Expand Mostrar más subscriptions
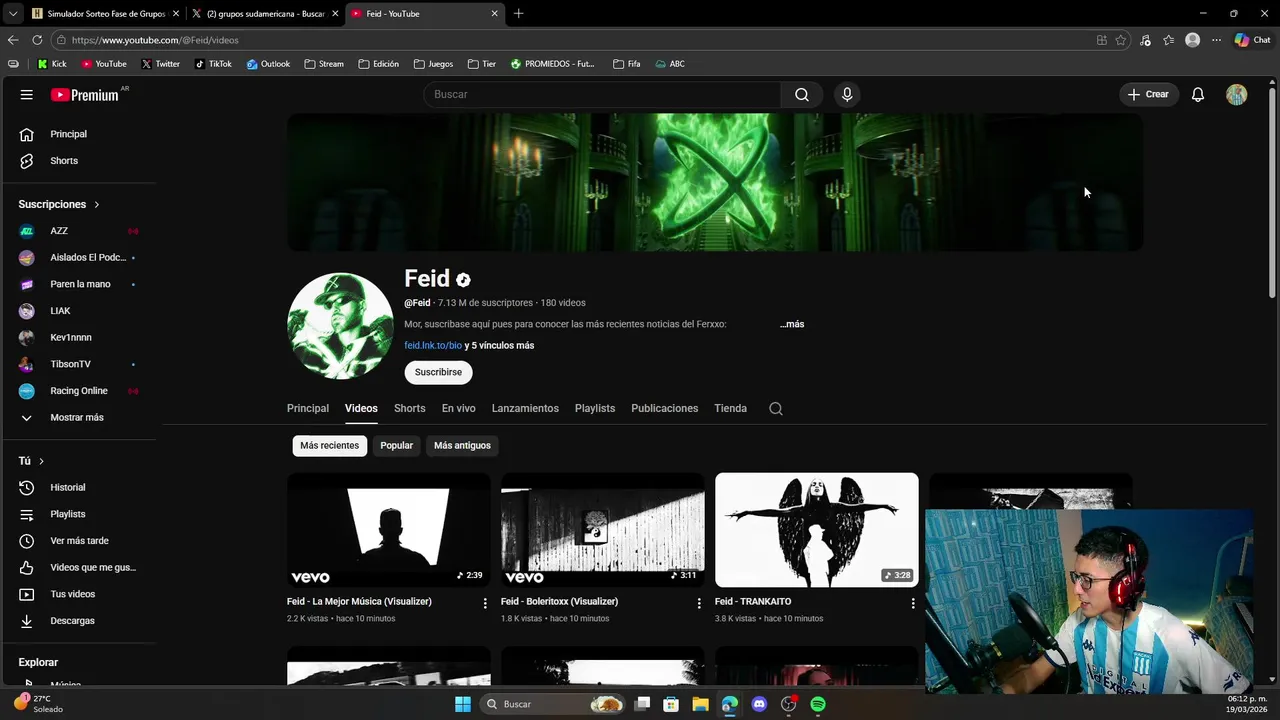The image size is (1280, 720). click(x=79, y=417)
